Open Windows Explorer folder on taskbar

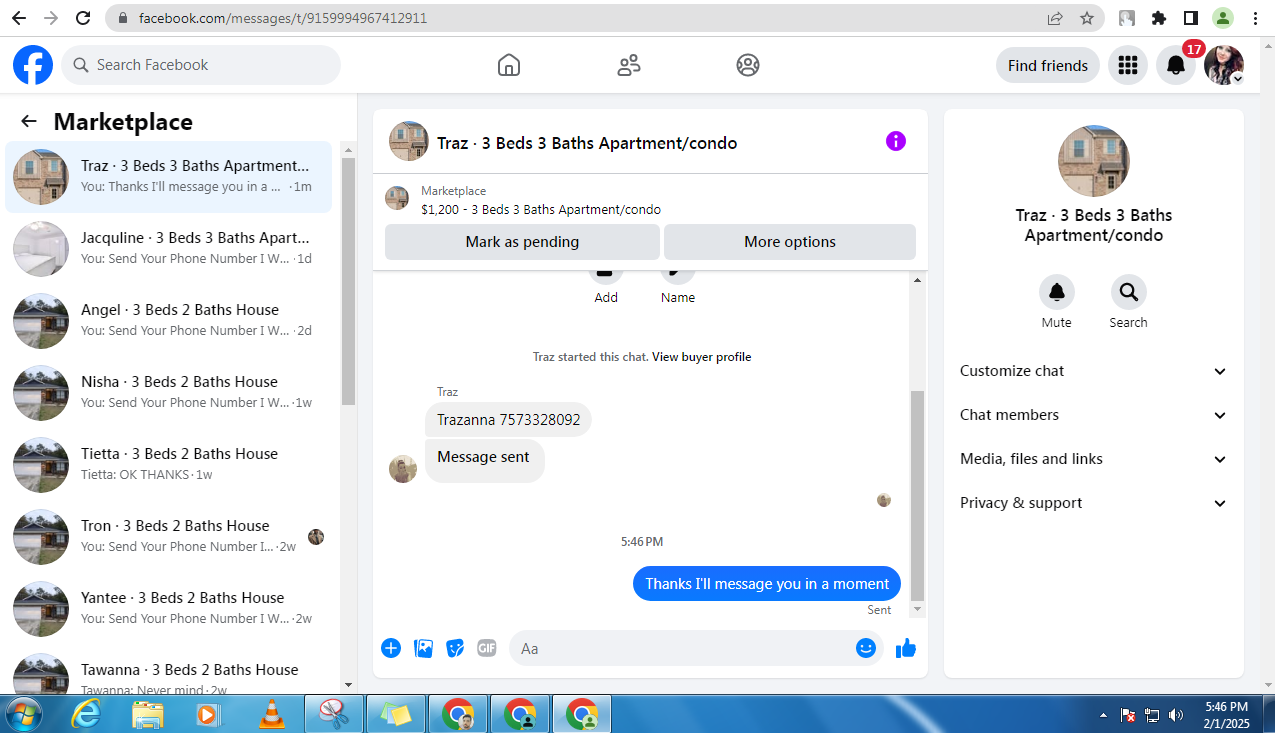point(148,715)
